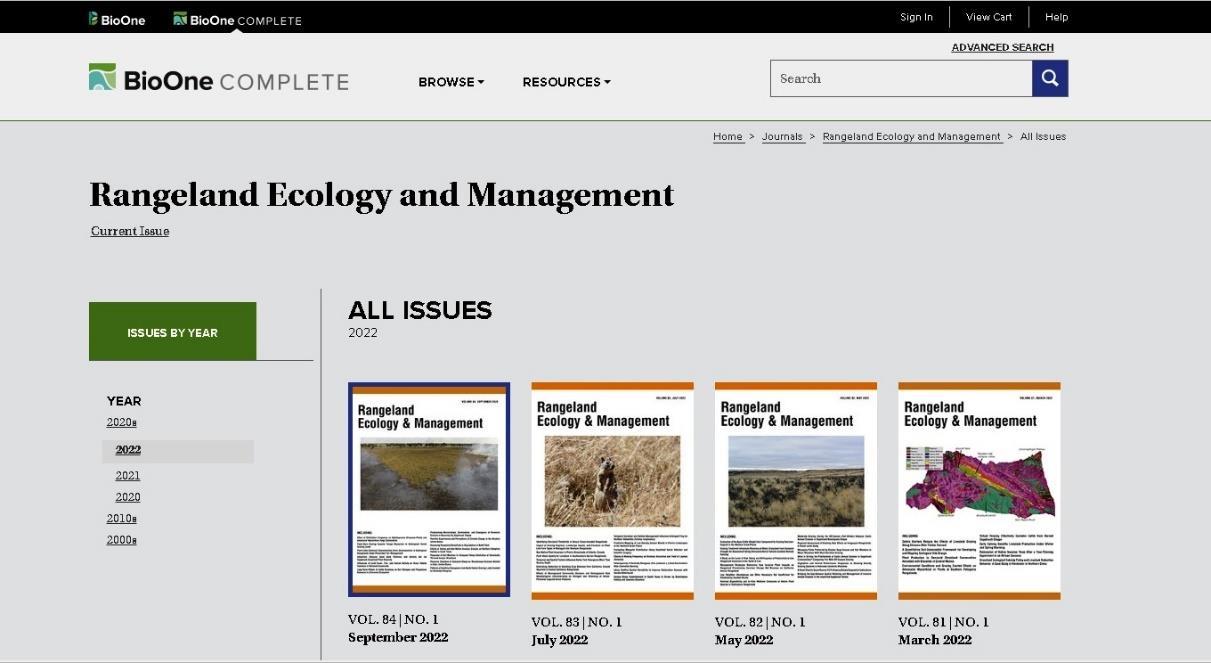
Task: Open the Vol. 82 May 2022 cover
Action: 796,491
